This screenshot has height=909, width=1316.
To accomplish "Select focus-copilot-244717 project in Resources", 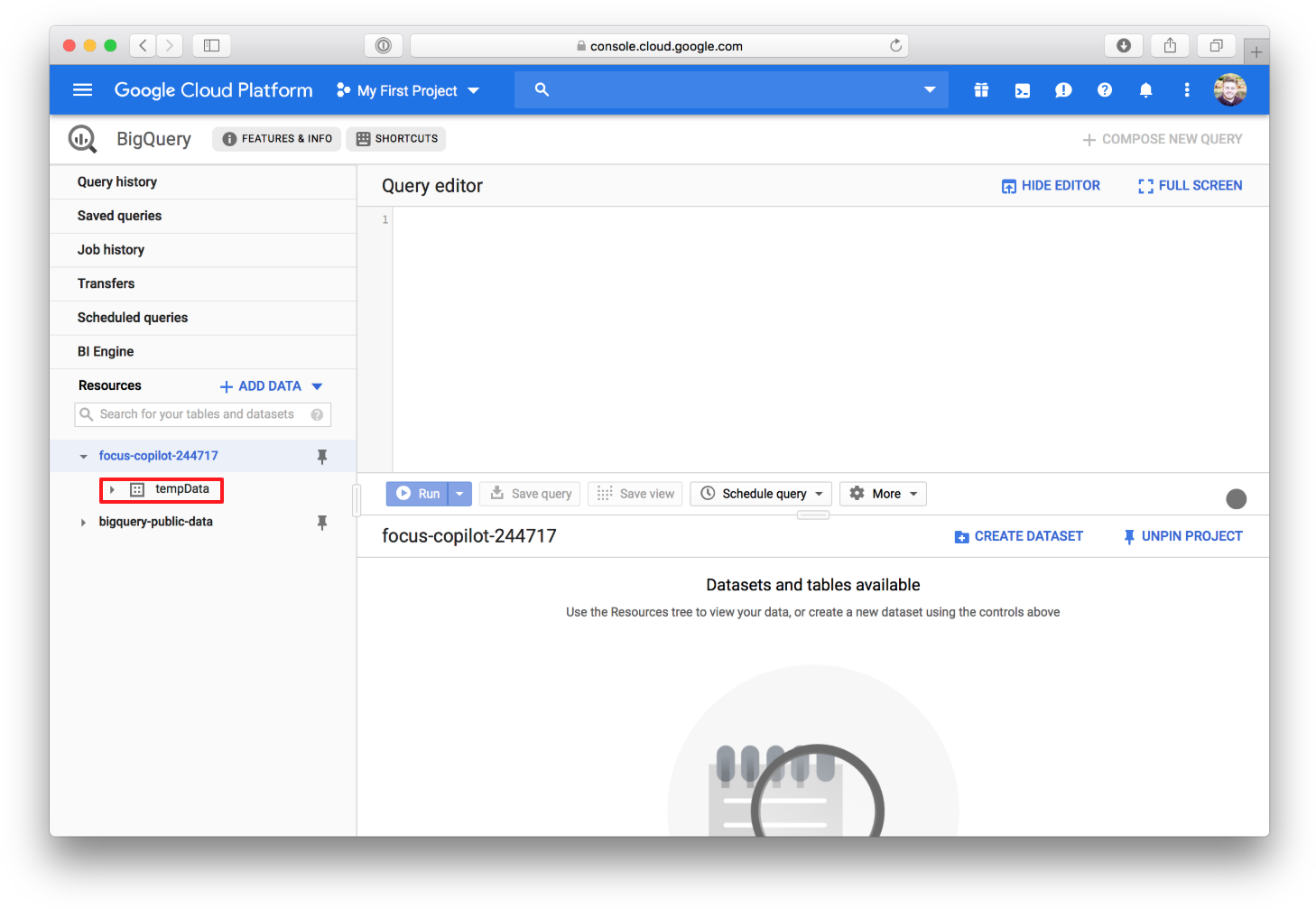I will coord(159,456).
